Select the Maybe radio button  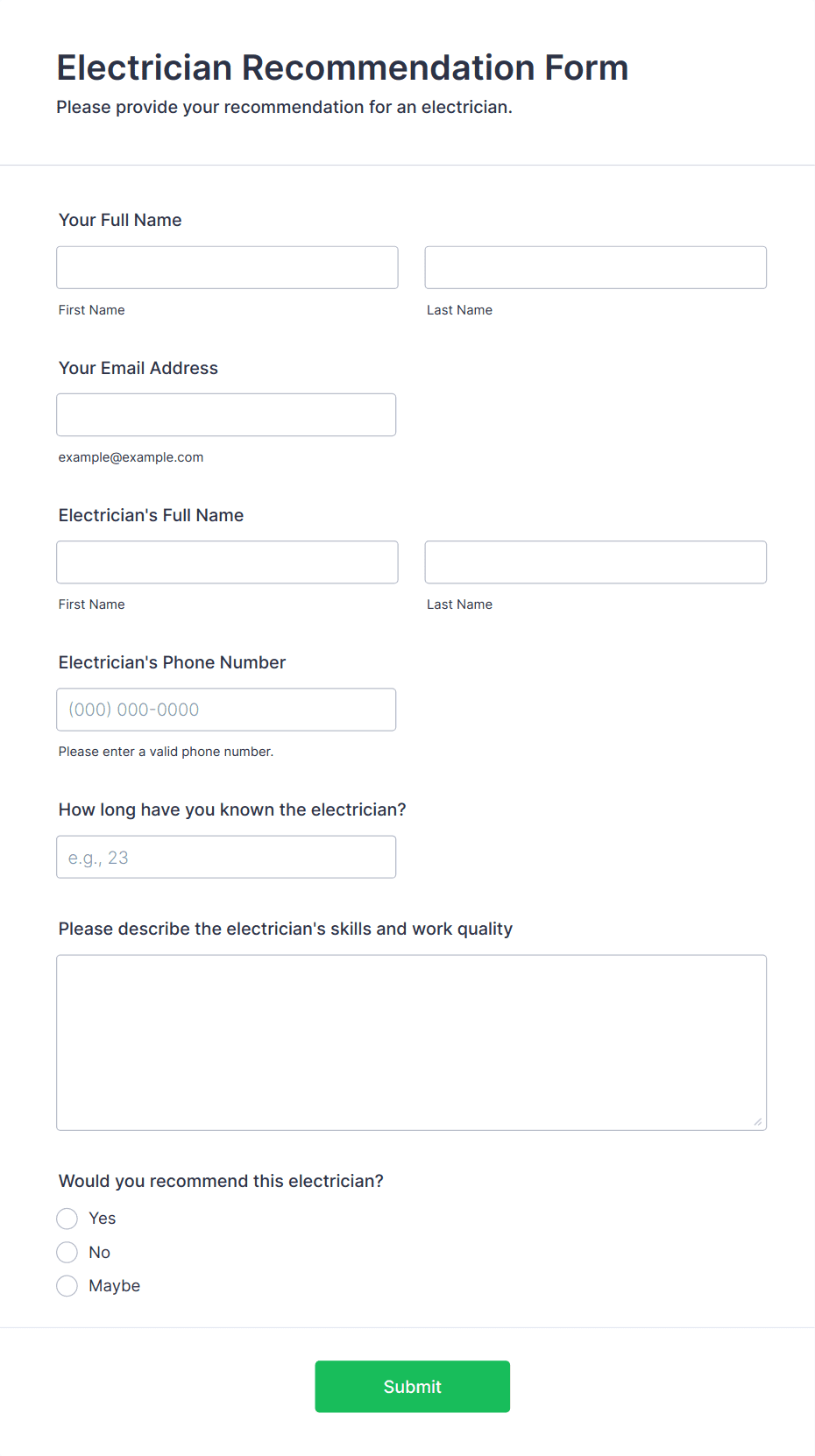click(x=67, y=1285)
